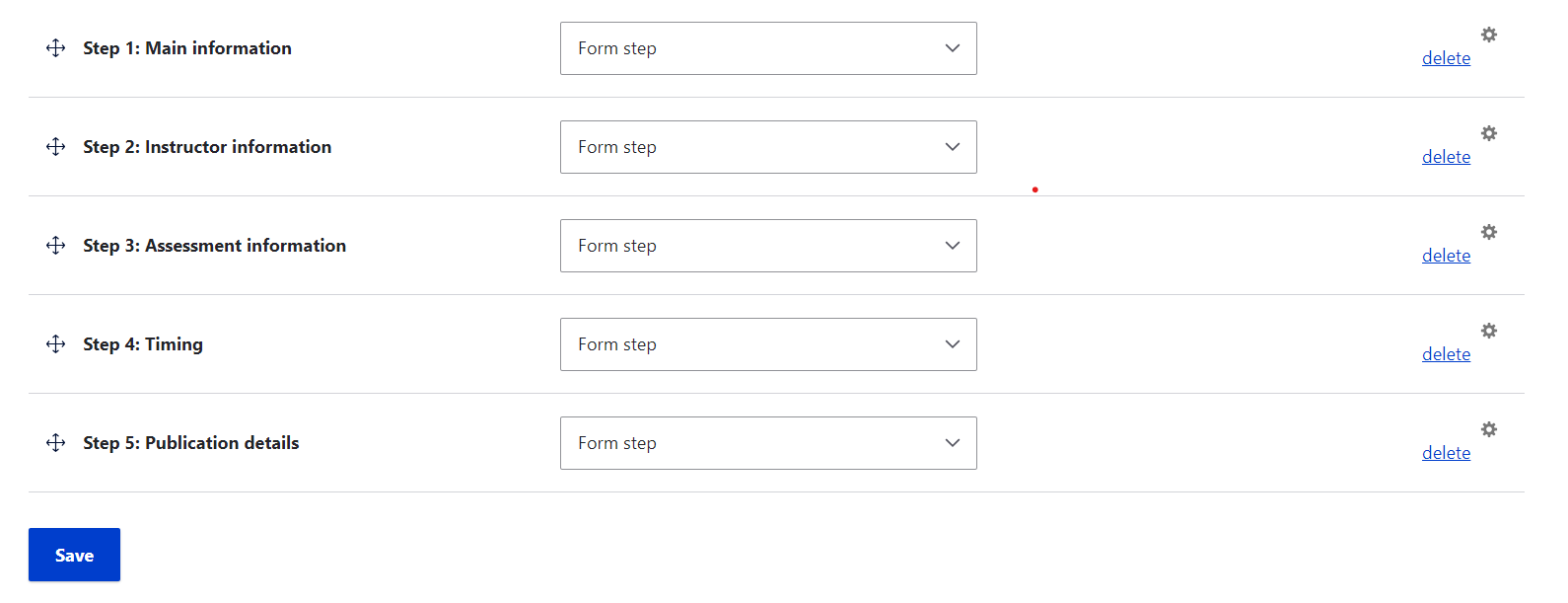Grab the move icon beside Step 2: Instructor information
This screenshot has height=603, width=1568.
point(55,146)
